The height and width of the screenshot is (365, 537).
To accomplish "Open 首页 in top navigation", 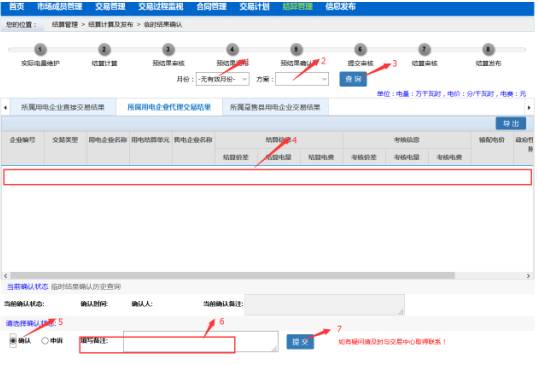I will (x=16, y=7).
